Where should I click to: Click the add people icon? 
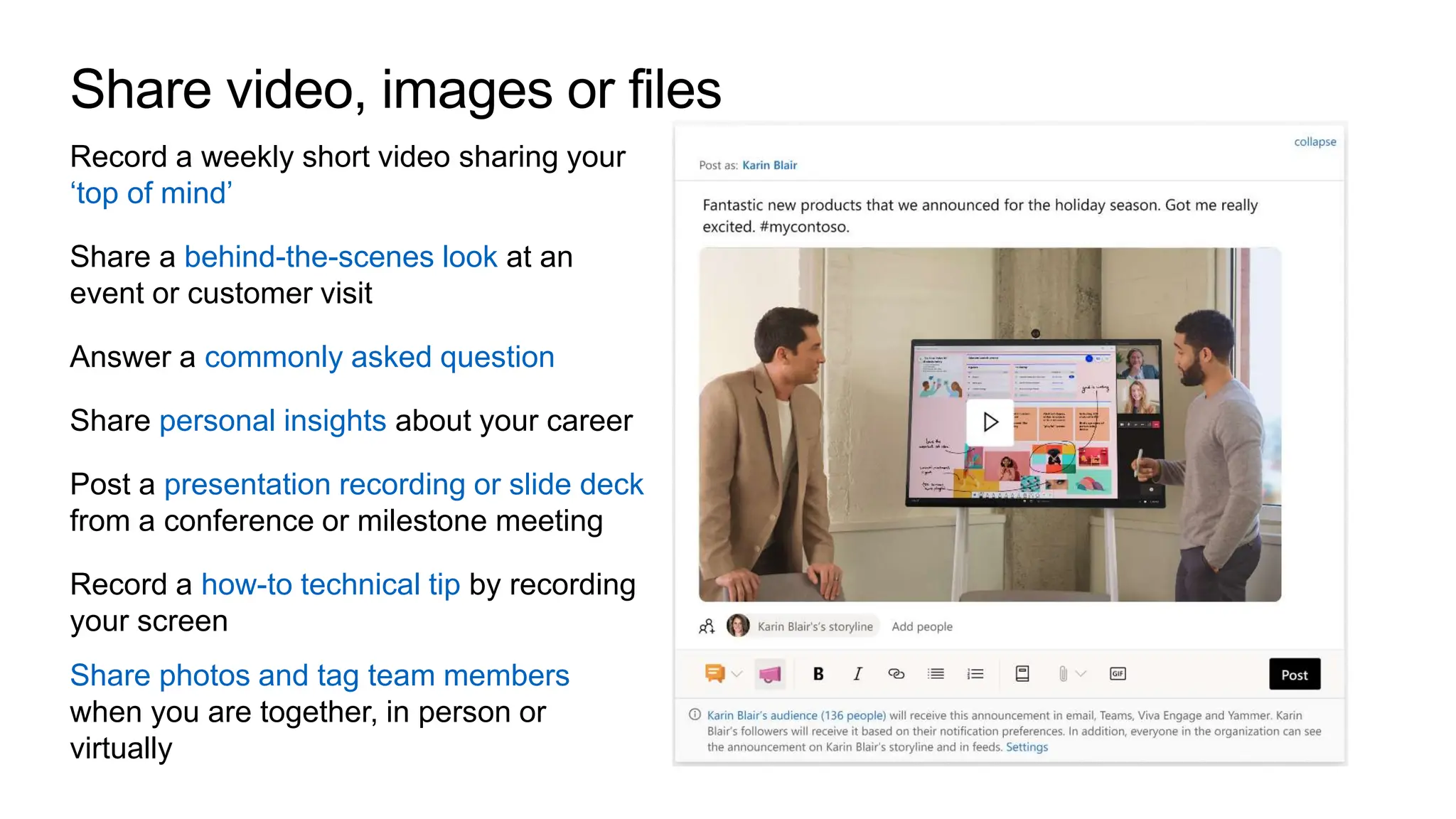point(707,626)
